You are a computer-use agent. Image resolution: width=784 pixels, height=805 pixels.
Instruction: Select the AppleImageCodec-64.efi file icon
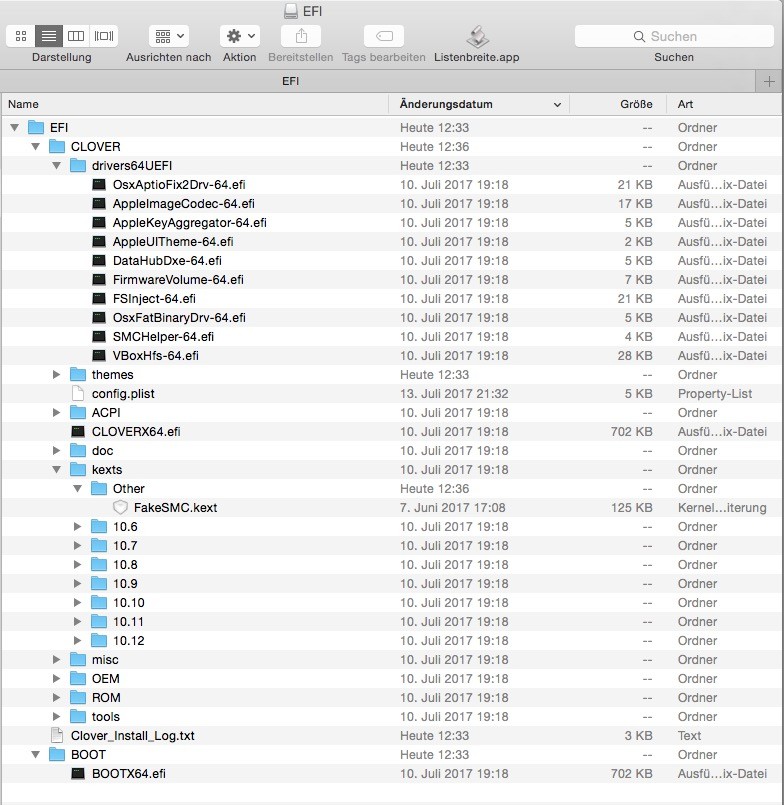99,204
